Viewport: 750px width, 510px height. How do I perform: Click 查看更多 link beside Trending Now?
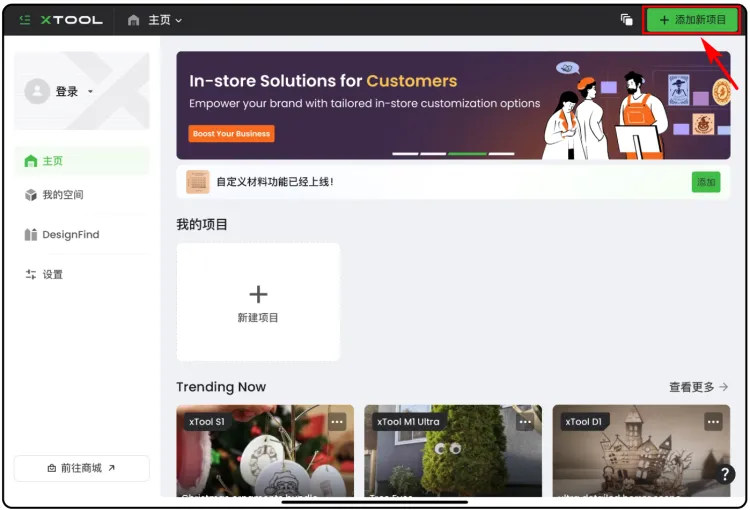(698, 387)
